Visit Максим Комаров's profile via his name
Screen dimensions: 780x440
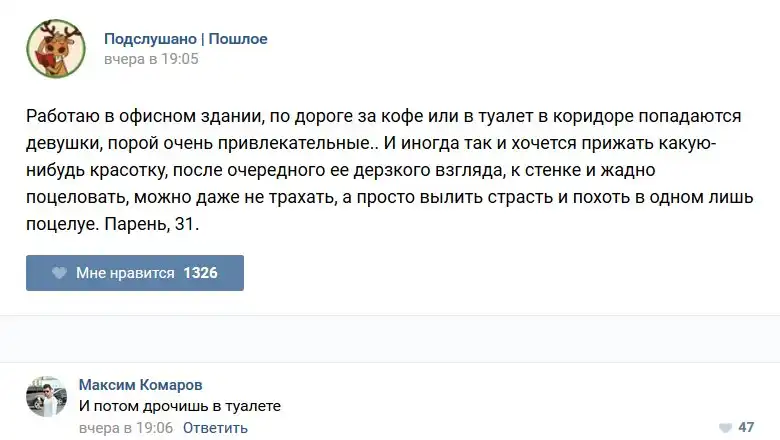pyautogui.click(x=139, y=385)
